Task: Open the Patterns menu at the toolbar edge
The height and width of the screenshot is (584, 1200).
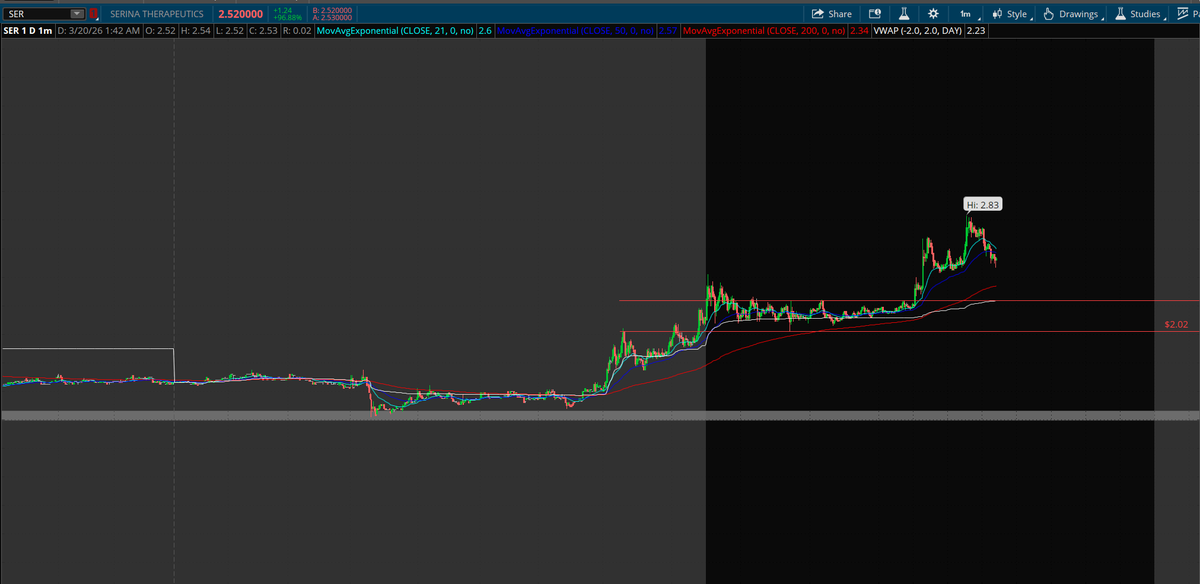Action: [1189, 14]
